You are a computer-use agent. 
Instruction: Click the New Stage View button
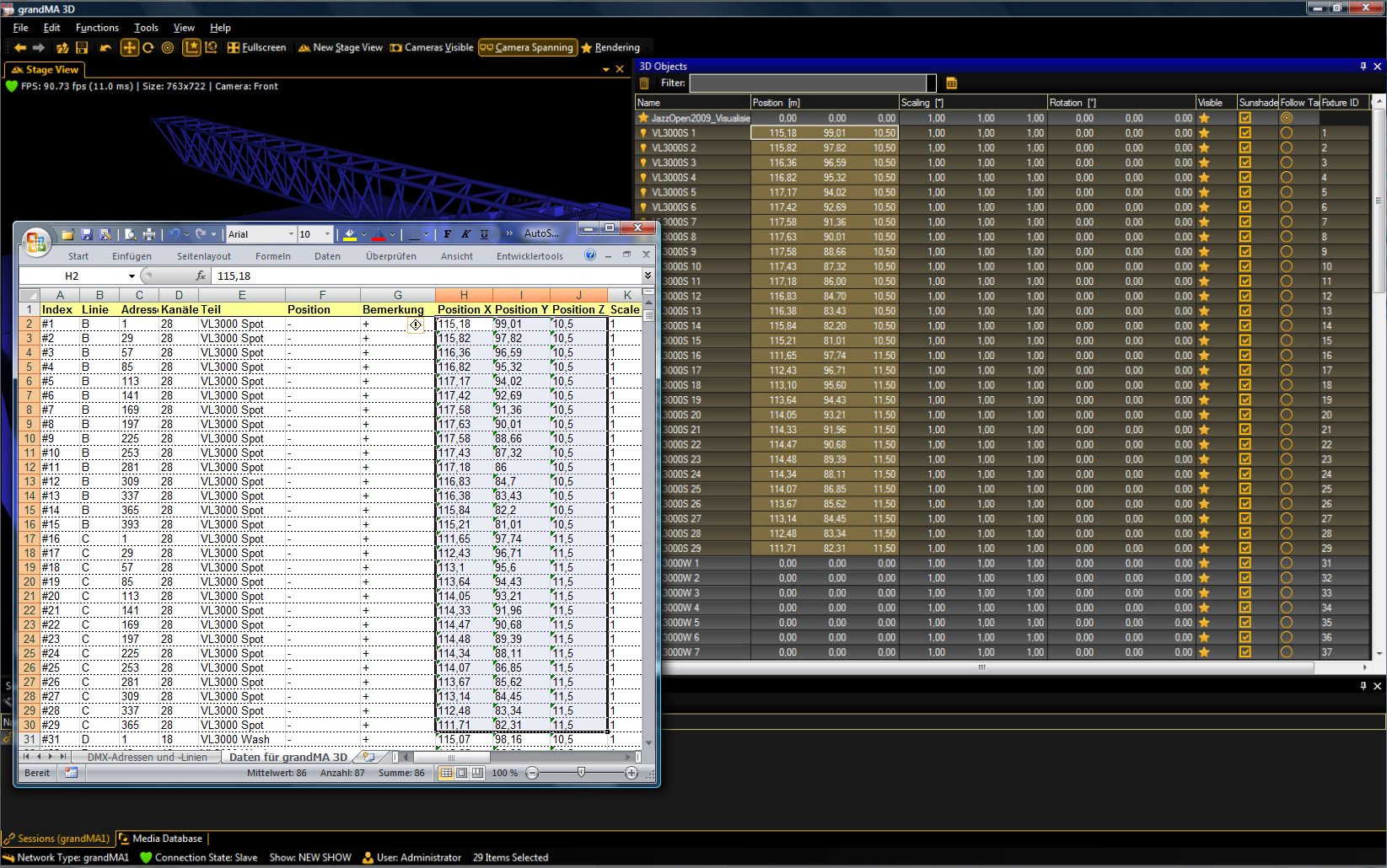pos(341,48)
